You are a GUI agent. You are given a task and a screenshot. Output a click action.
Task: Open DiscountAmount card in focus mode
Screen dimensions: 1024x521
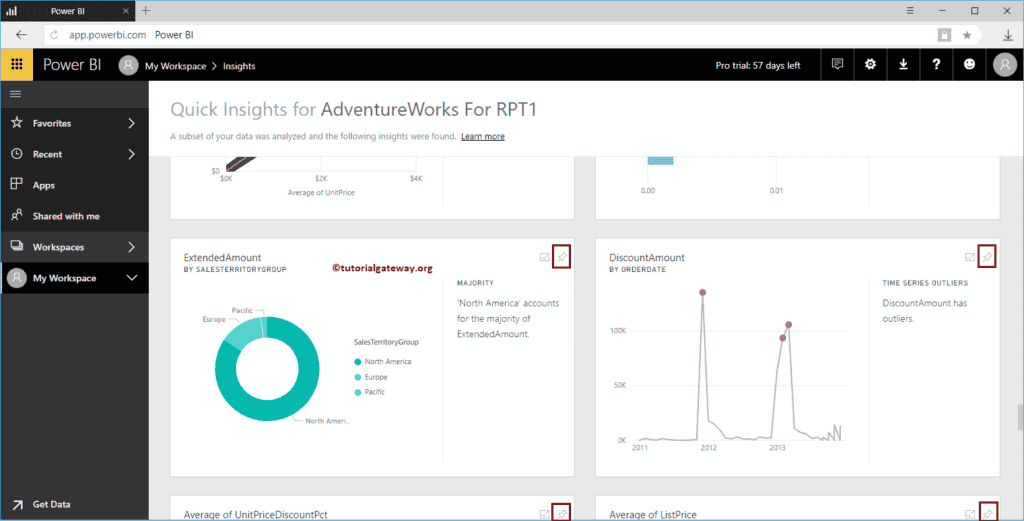pos(969,258)
